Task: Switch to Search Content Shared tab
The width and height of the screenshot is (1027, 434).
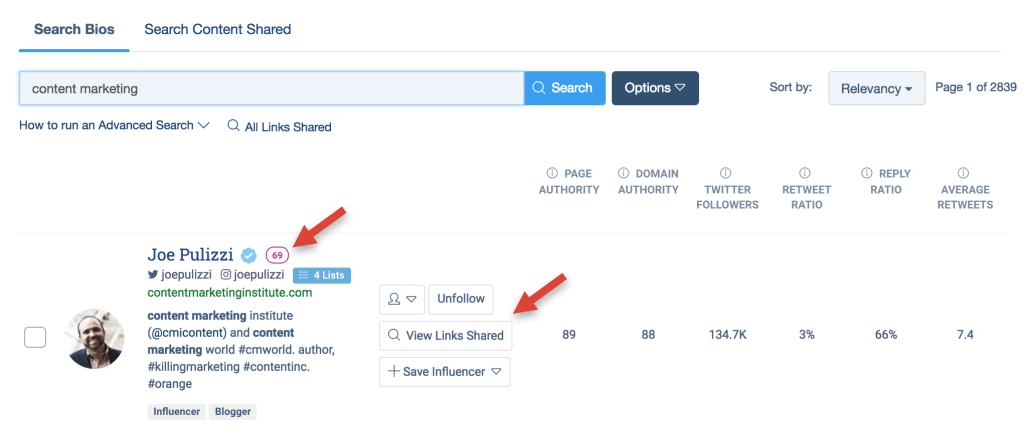Action: pyautogui.click(x=217, y=29)
